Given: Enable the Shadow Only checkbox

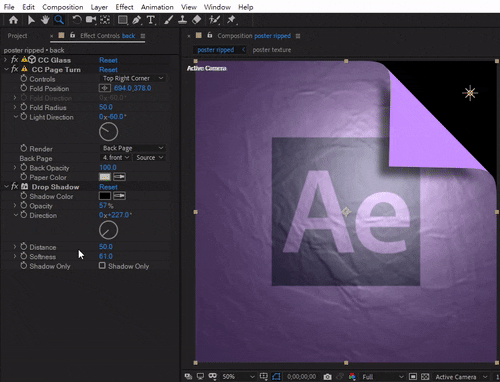Looking at the screenshot, I should point(102,266).
